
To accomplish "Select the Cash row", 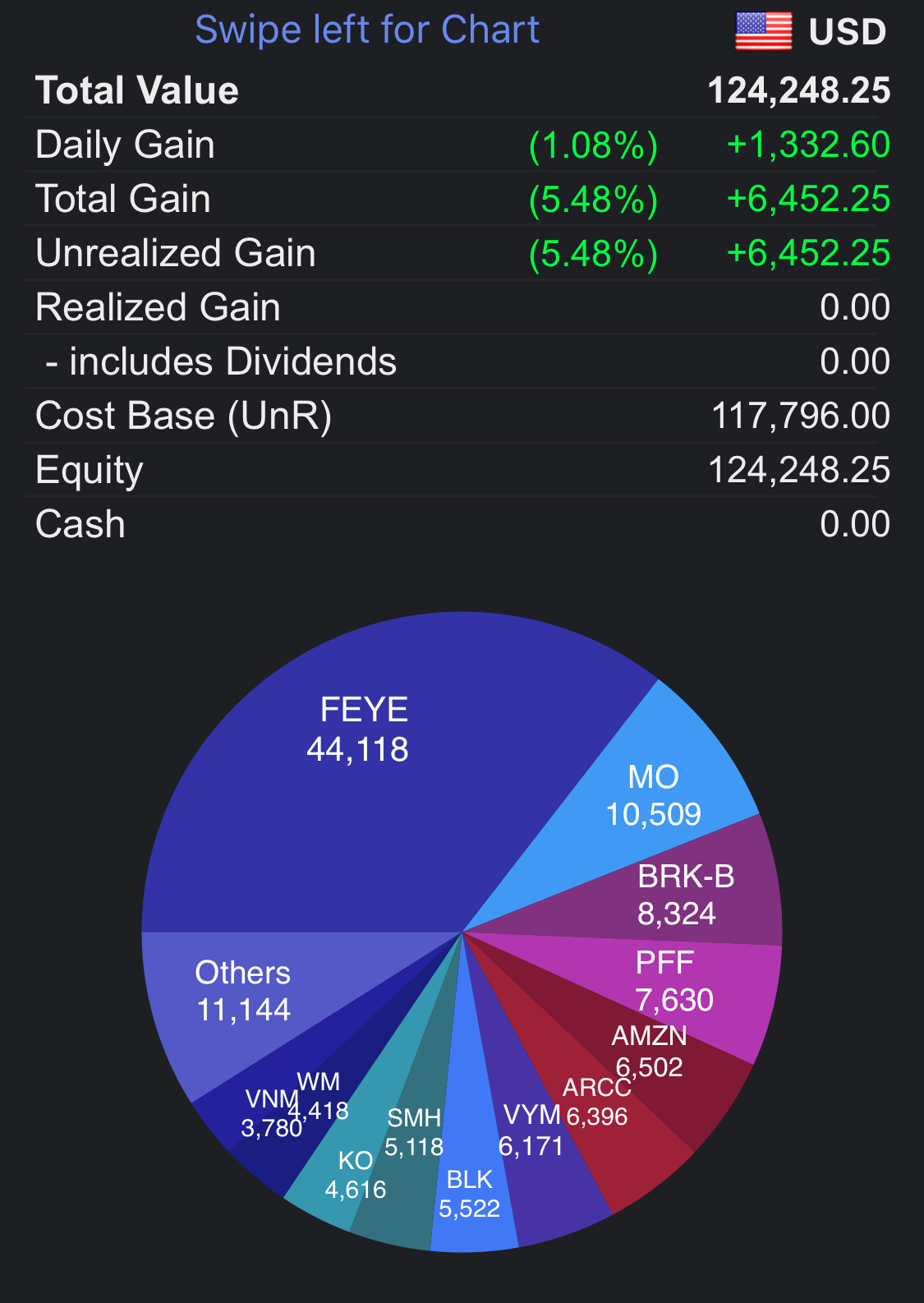I will tap(462, 524).
